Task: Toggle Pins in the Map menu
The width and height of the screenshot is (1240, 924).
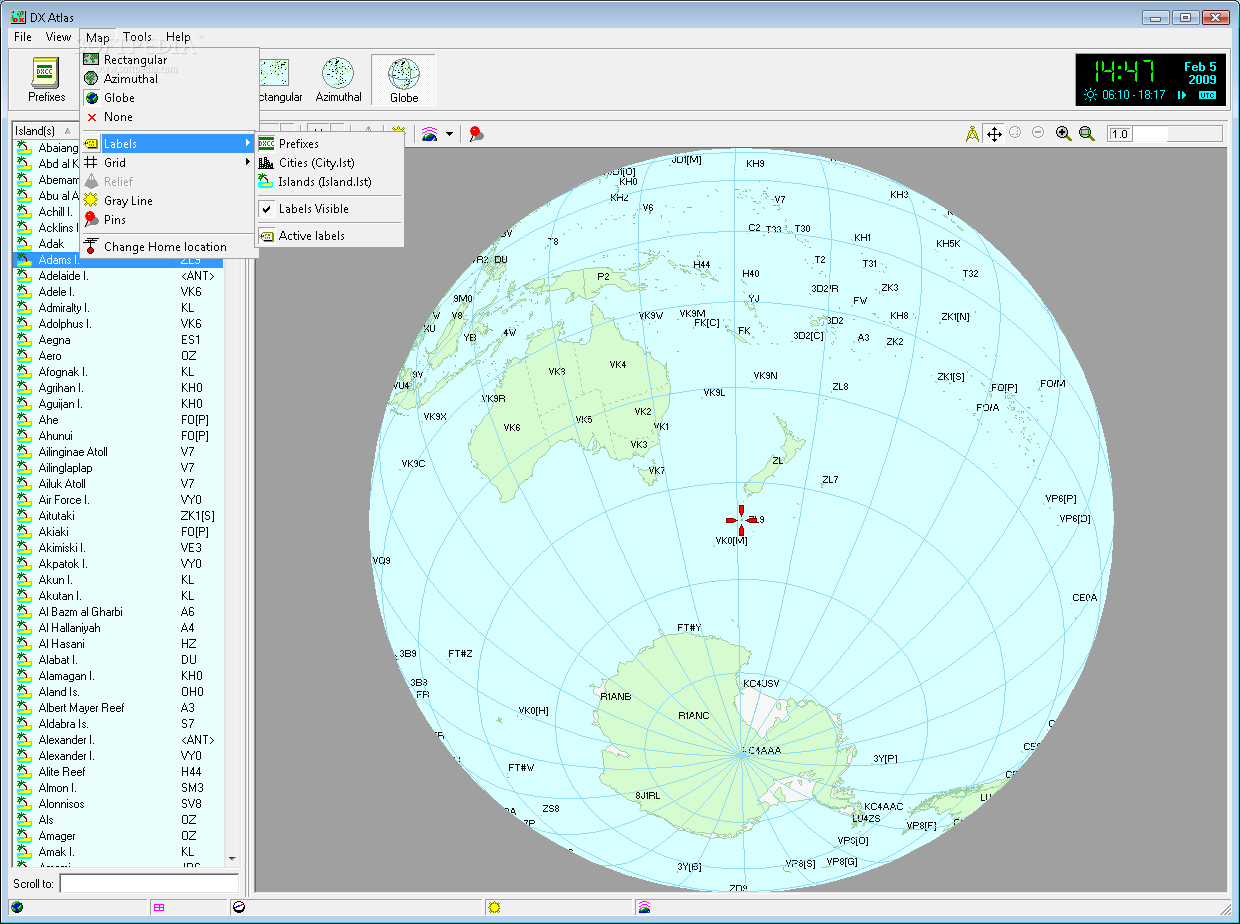Action: pos(169,220)
